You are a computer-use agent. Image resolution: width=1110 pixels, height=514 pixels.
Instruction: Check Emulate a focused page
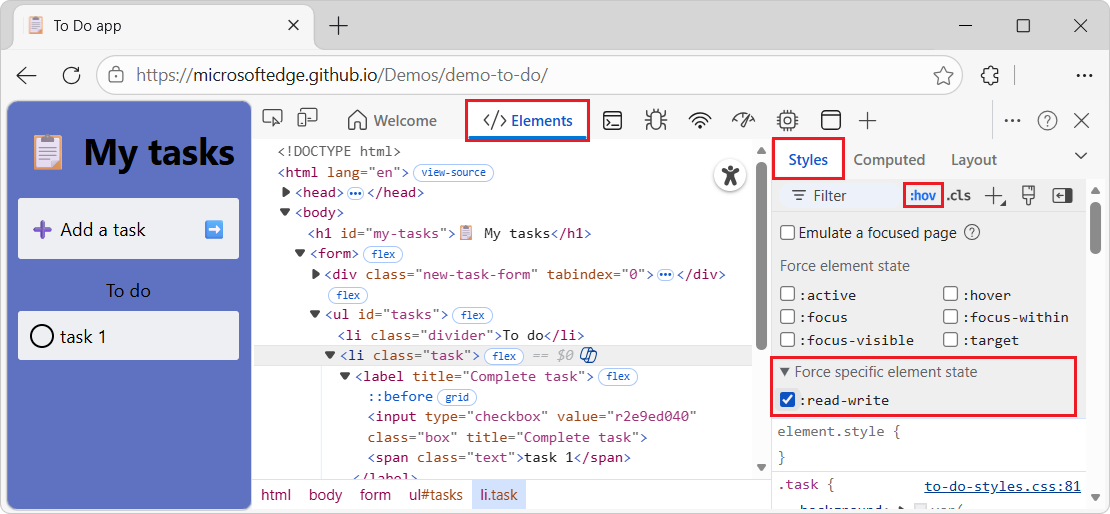pos(788,233)
